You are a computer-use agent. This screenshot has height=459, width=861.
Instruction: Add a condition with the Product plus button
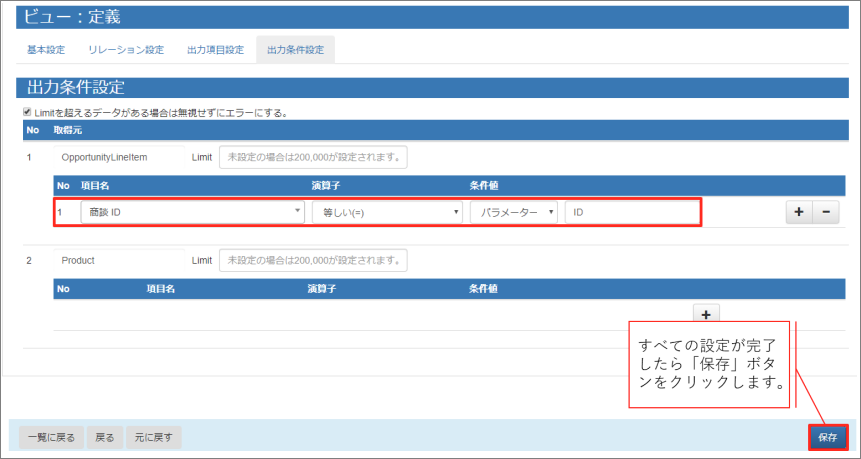[x=705, y=314]
